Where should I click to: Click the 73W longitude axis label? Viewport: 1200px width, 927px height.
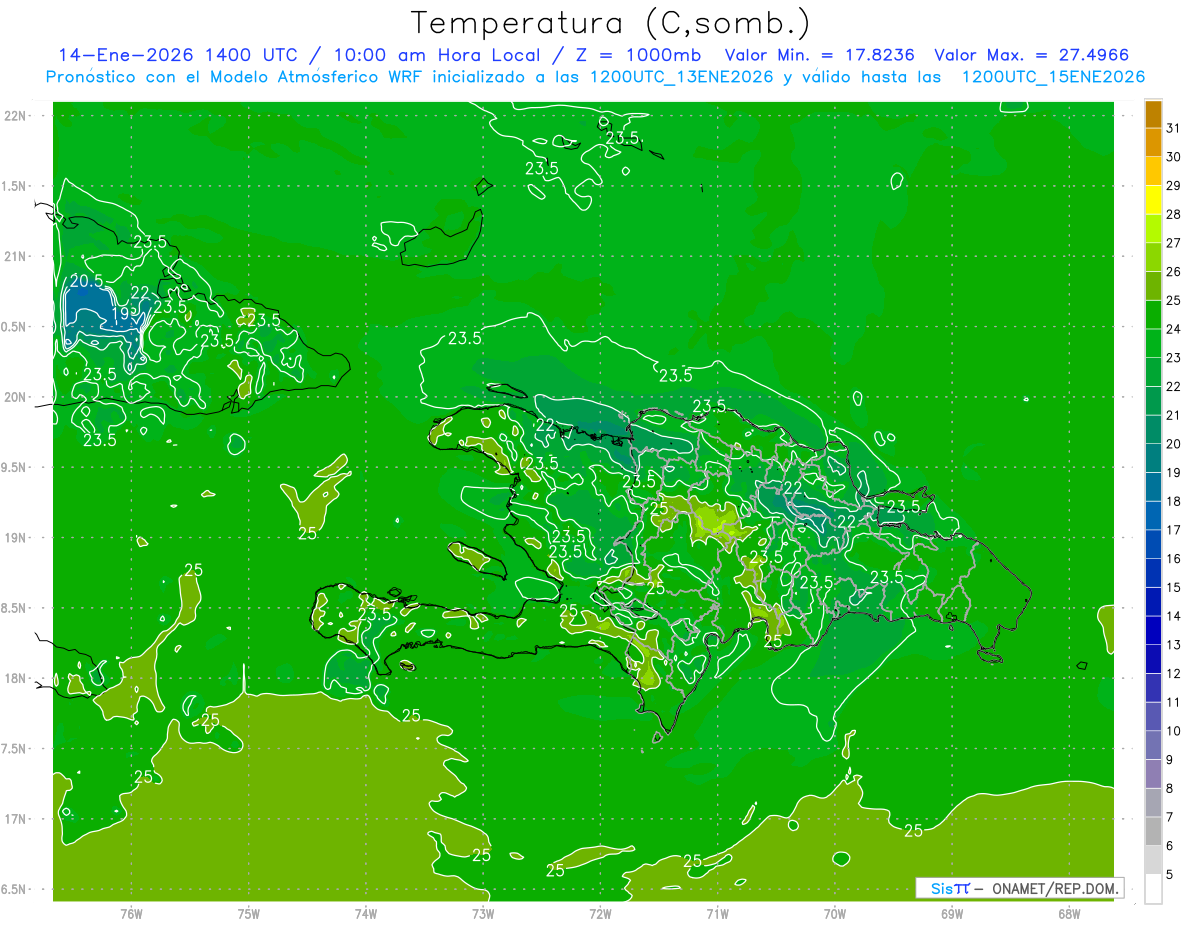pos(483,914)
